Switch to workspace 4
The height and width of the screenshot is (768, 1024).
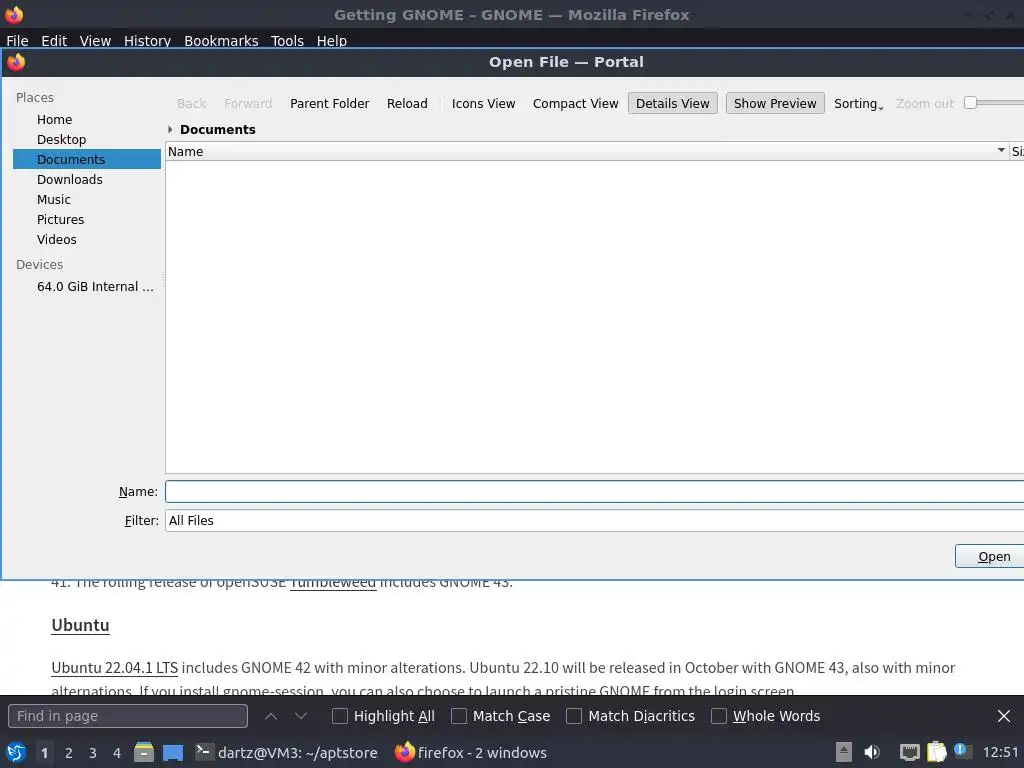click(x=117, y=752)
